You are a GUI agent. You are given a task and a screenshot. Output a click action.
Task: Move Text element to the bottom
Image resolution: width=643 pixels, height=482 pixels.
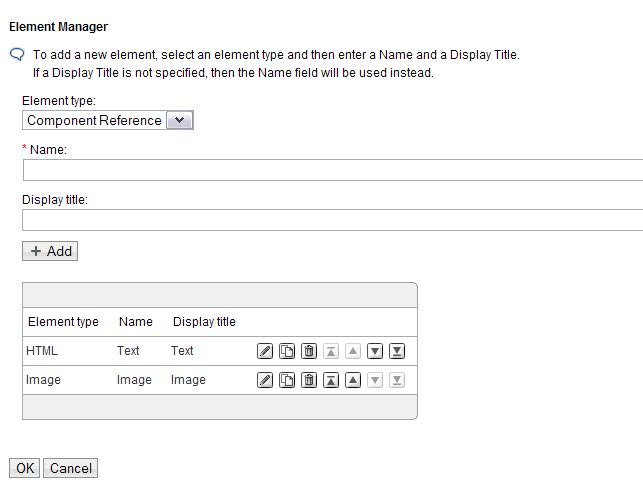(397, 351)
